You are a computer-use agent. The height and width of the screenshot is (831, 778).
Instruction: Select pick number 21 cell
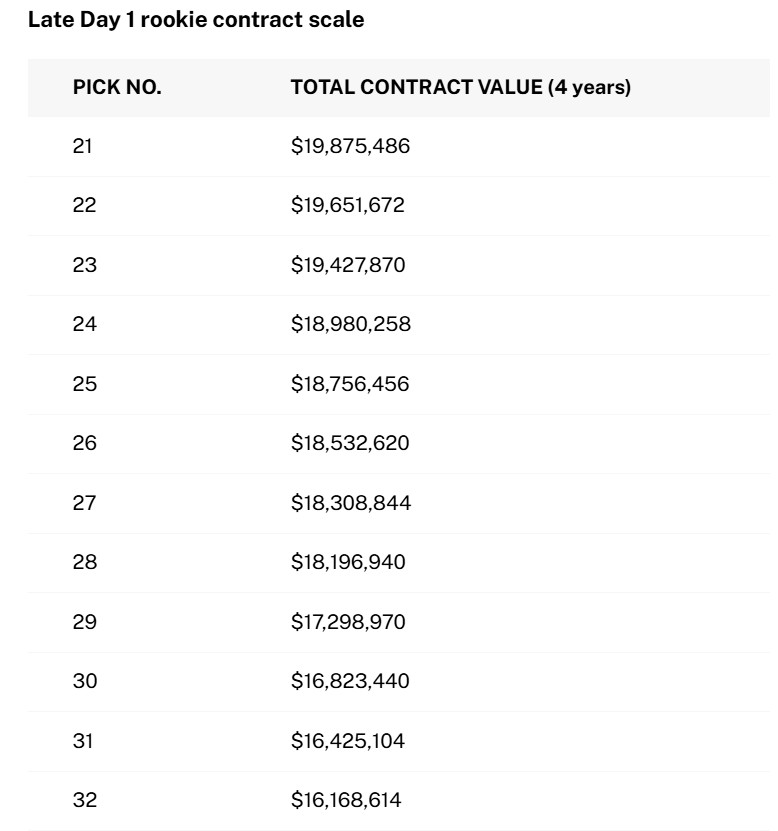82,146
